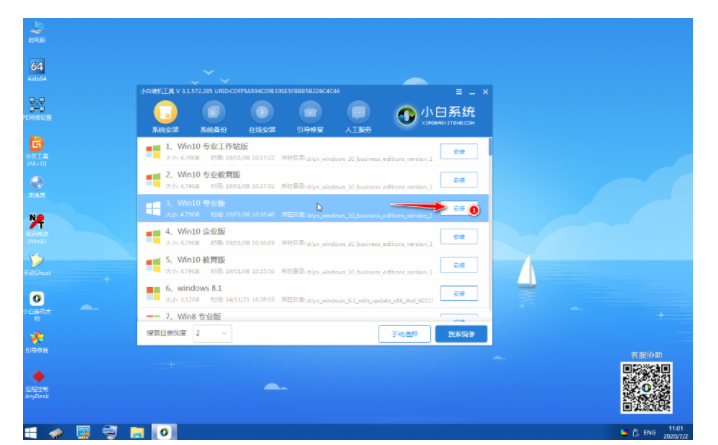Launch the AnyDesk desktop shortcut
Screen dimensions: 718x445
pos(37,385)
